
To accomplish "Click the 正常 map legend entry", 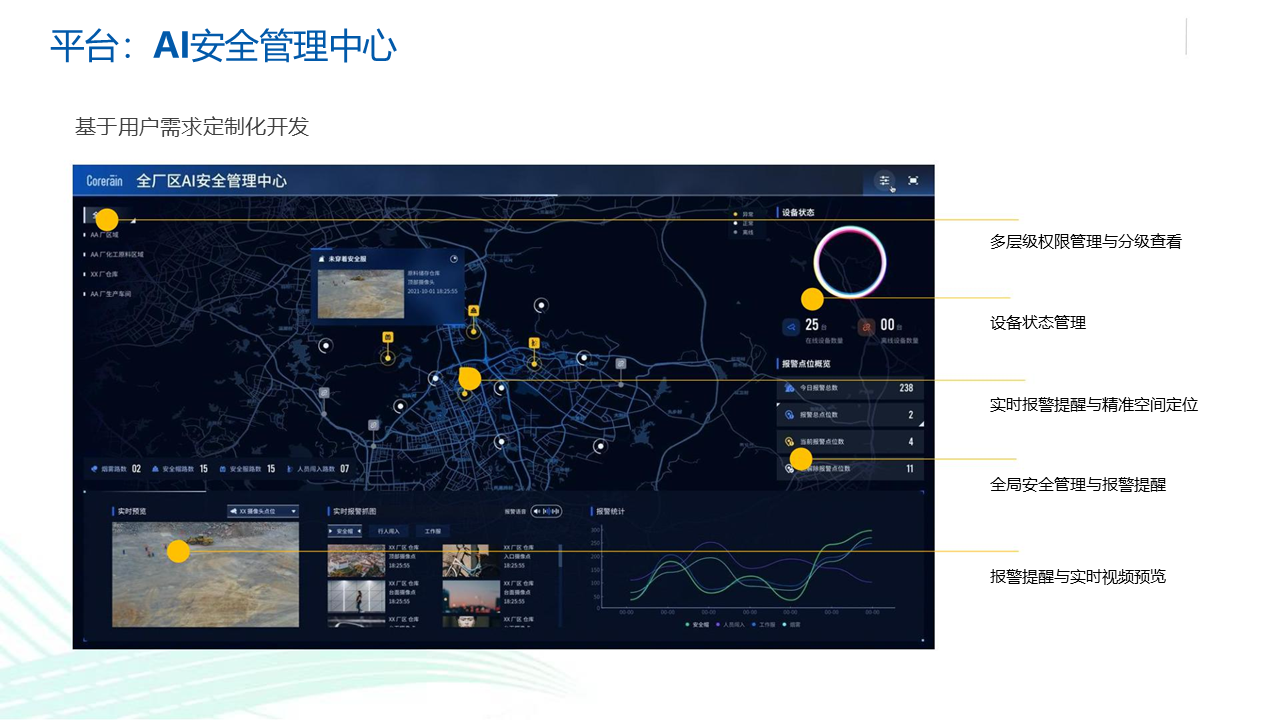I will 743,223.
